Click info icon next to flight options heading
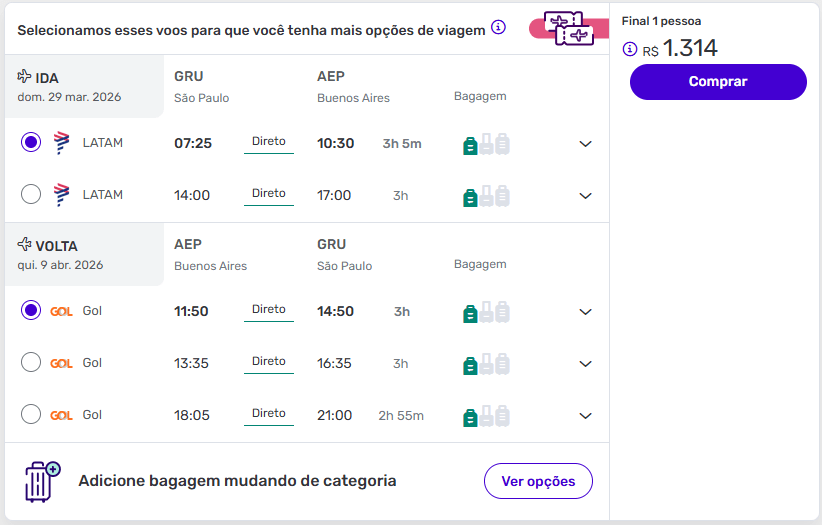Viewport: 822px width, 525px height. pyautogui.click(x=498, y=27)
